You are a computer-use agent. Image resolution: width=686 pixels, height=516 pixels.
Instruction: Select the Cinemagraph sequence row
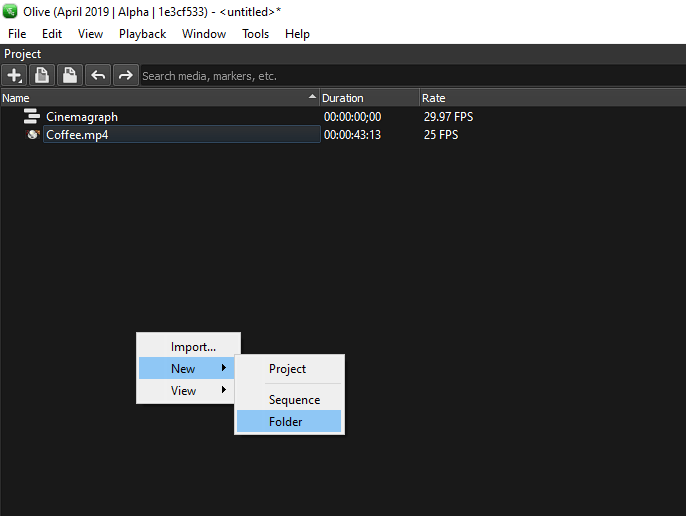343,116
